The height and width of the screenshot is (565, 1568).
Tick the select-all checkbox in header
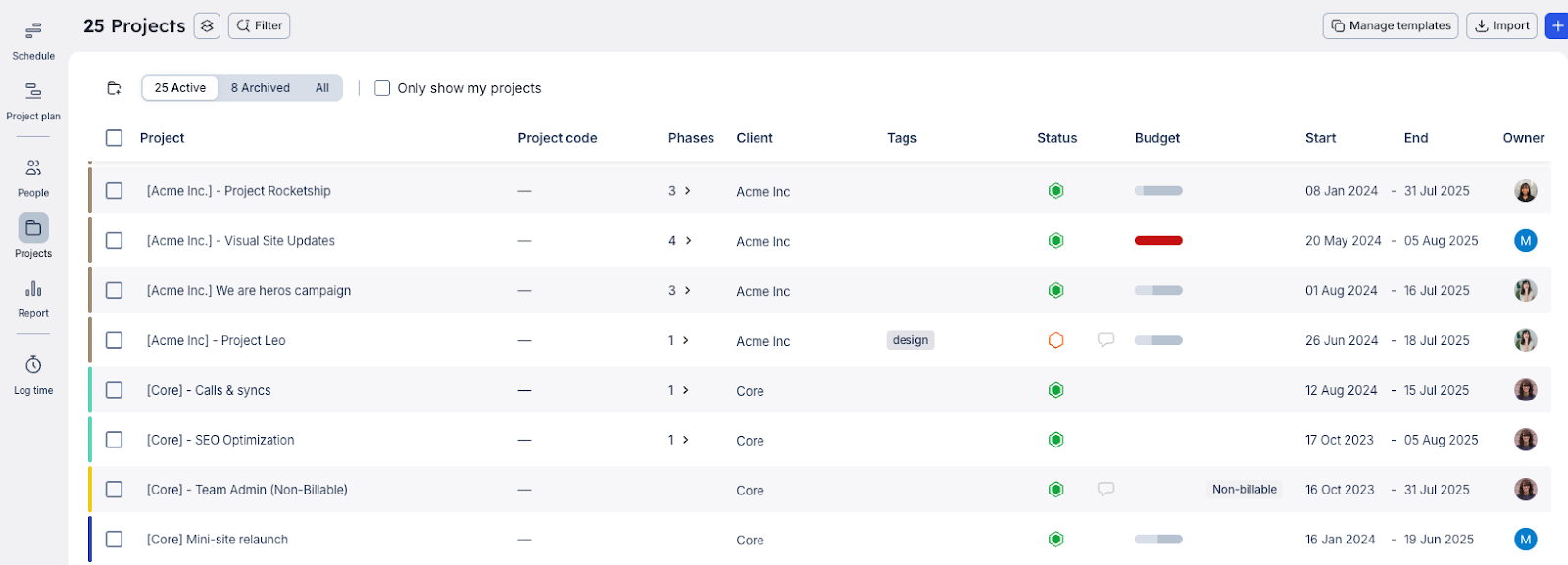click(x=115, y=138)
